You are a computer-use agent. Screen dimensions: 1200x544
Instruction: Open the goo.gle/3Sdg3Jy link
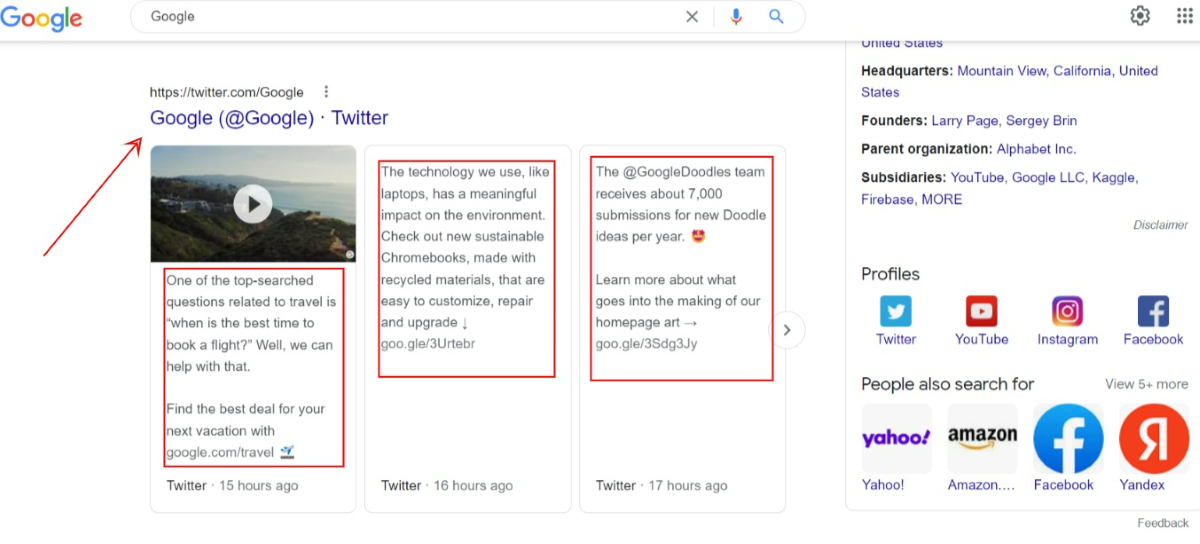tap(647, 344)
